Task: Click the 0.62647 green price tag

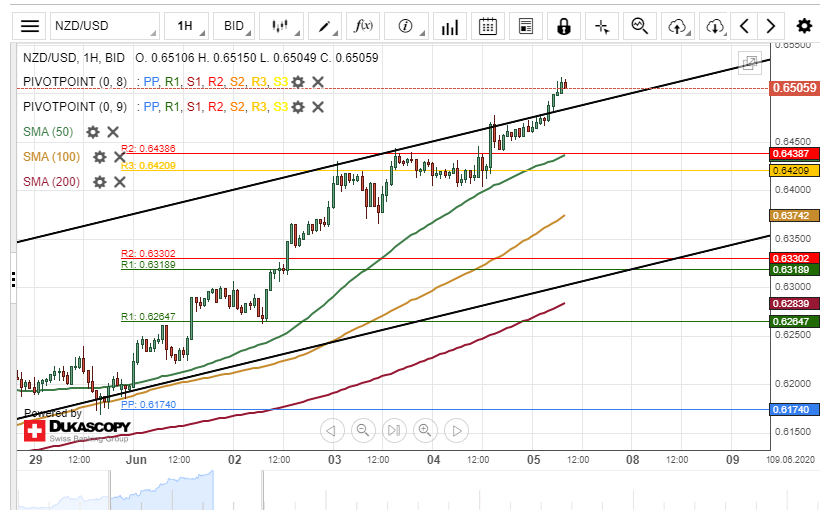Action: pyautogui.click(x=795, y=321)
